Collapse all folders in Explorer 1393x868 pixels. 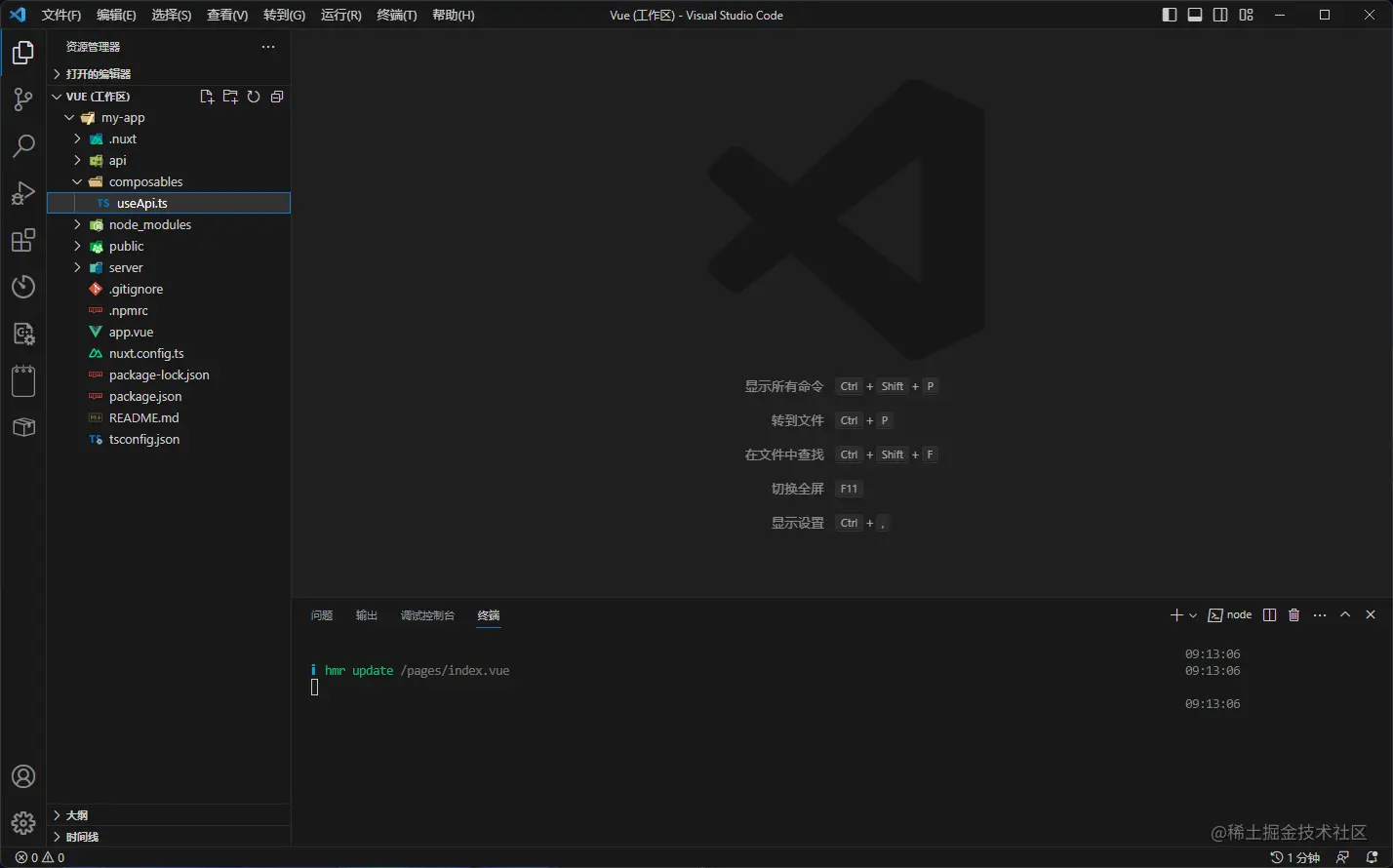(277, 97)
